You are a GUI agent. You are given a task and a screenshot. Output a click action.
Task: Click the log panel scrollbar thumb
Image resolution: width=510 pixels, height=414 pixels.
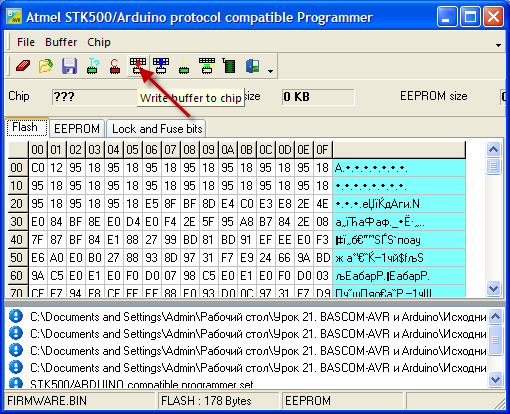(495, 340)
